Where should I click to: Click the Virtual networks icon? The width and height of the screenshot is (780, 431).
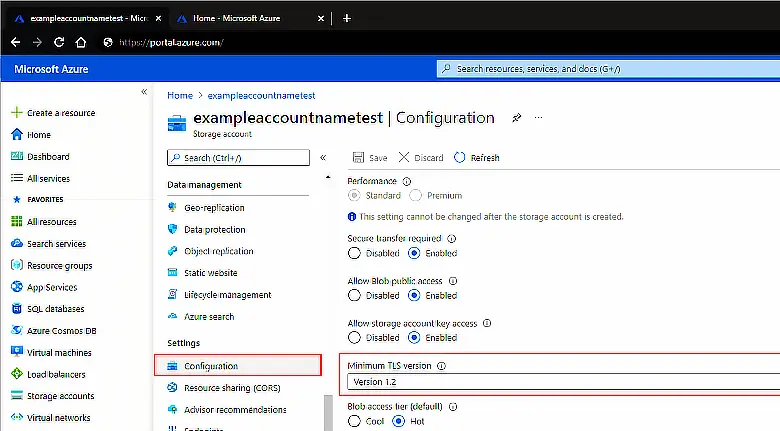[x=17, y=417]
